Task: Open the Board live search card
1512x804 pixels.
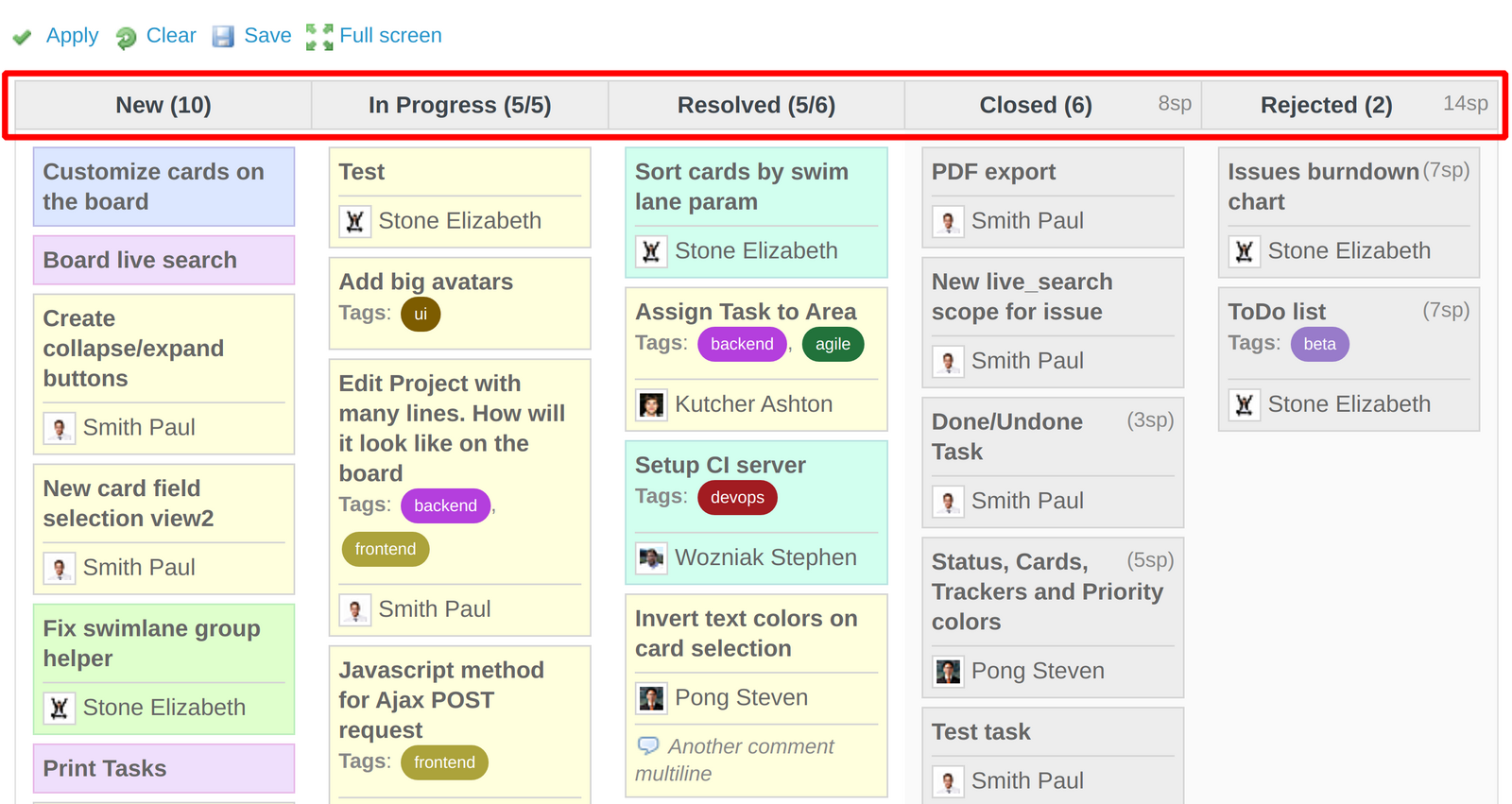Action: (138, 260)
